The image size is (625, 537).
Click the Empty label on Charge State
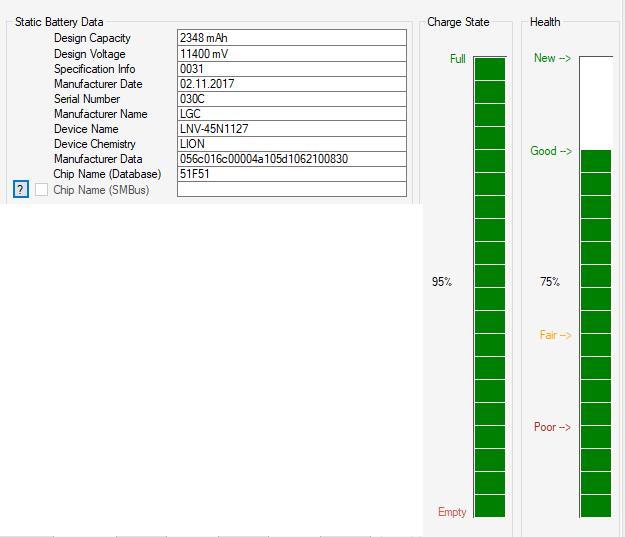click(x=452, y=512)
